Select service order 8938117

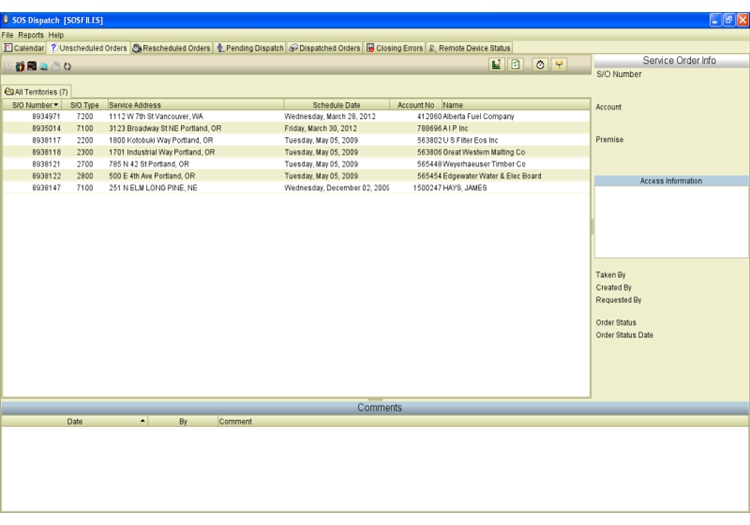46,140
